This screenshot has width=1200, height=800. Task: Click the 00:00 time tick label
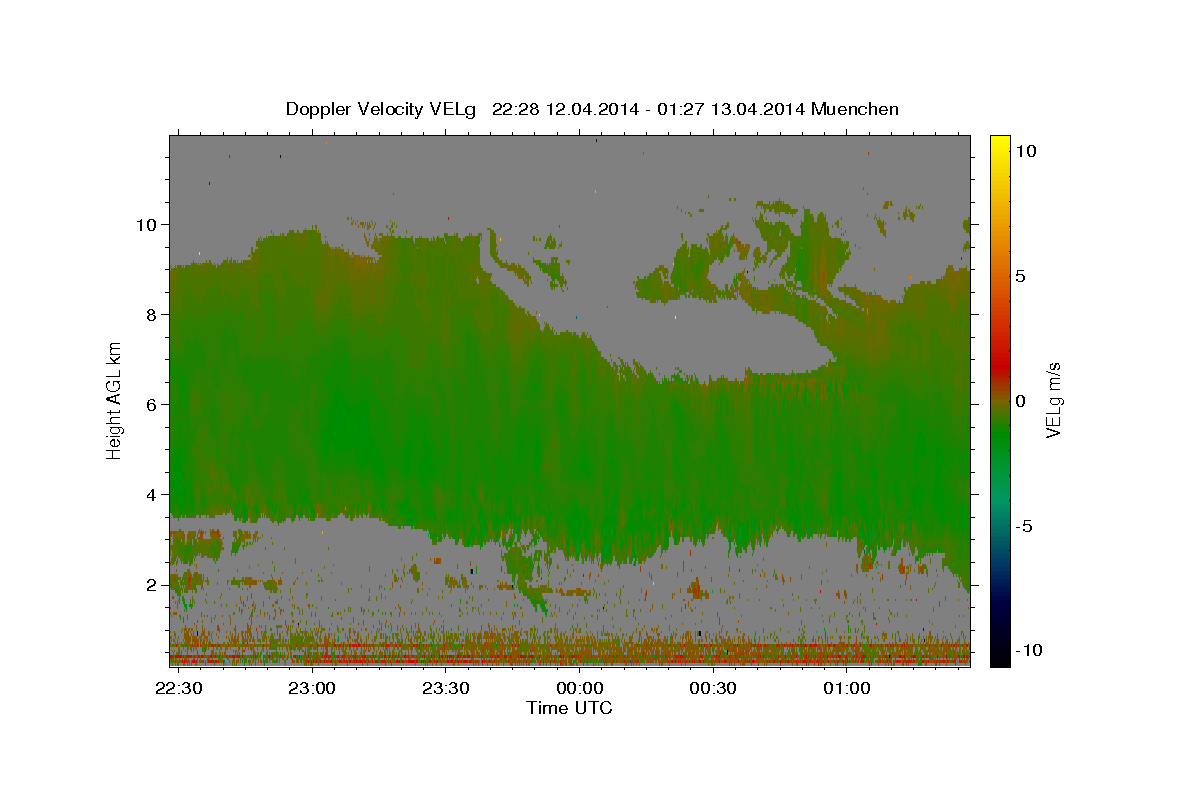(x=579, y=688)
